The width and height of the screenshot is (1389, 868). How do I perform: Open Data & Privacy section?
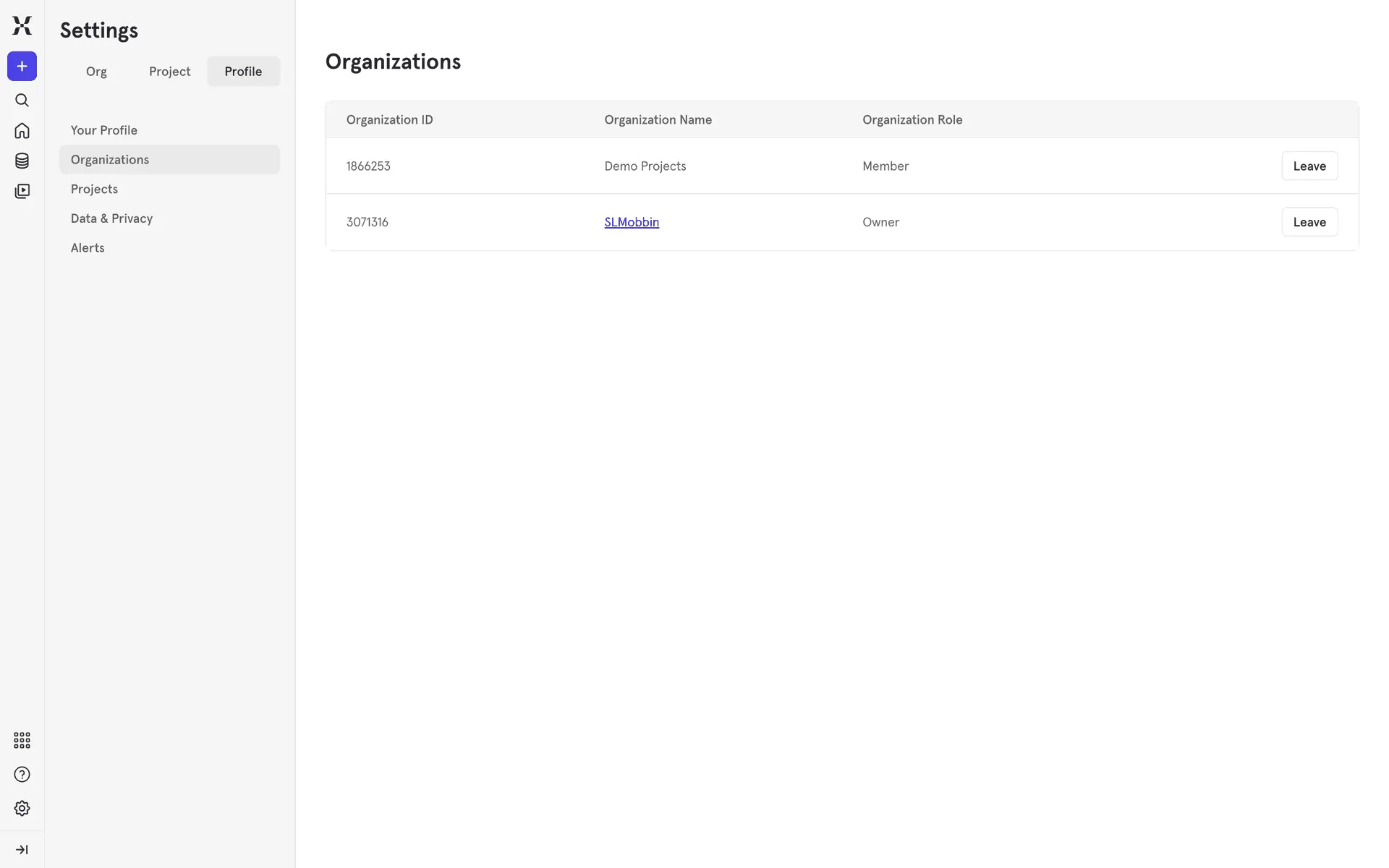pos(111,218)
